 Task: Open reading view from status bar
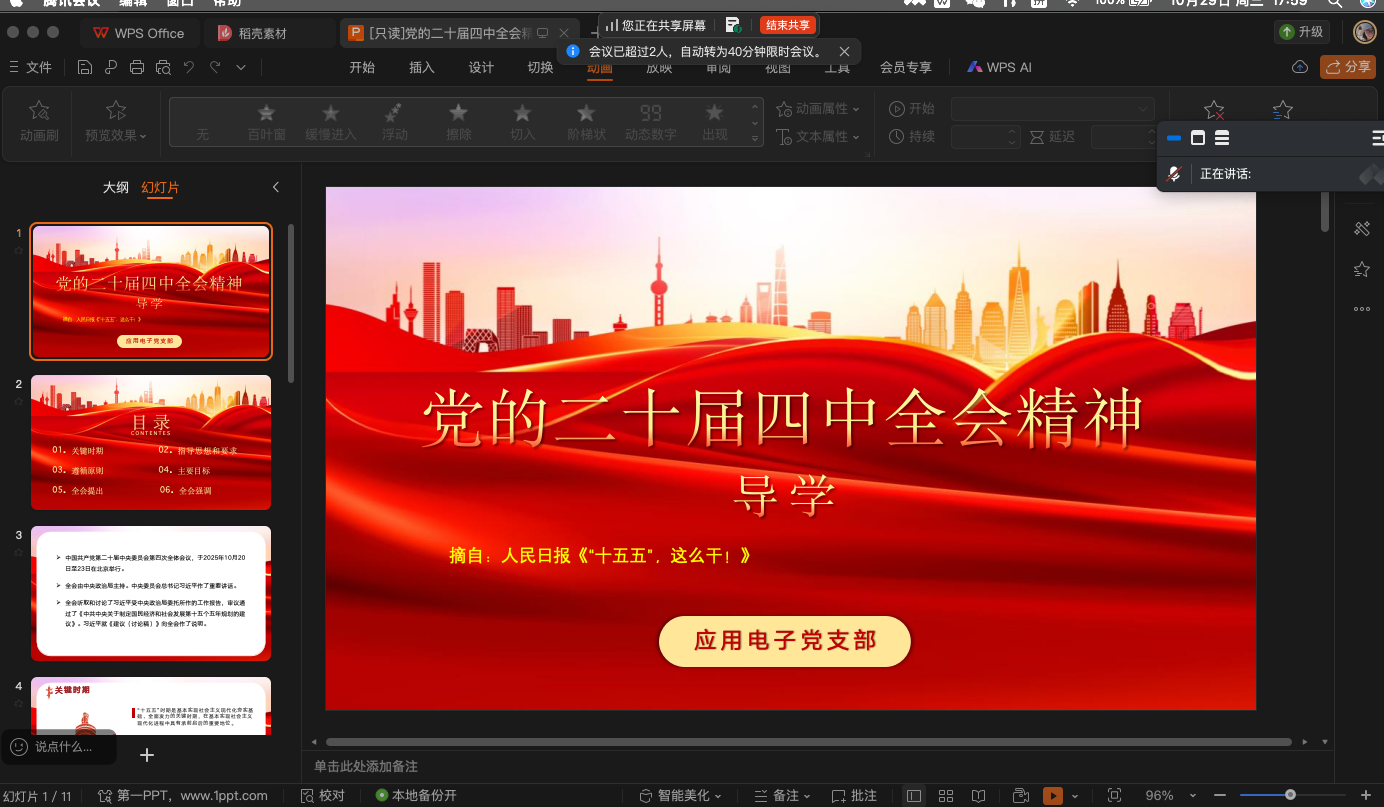(978, 796)
